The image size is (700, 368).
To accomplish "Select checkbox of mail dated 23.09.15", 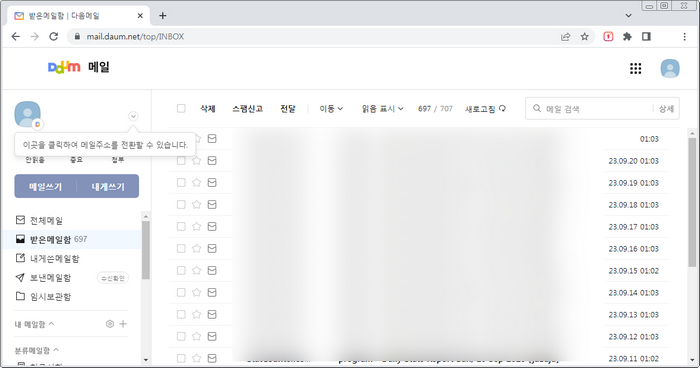I will pyautogui.click(x=181, y=270).
